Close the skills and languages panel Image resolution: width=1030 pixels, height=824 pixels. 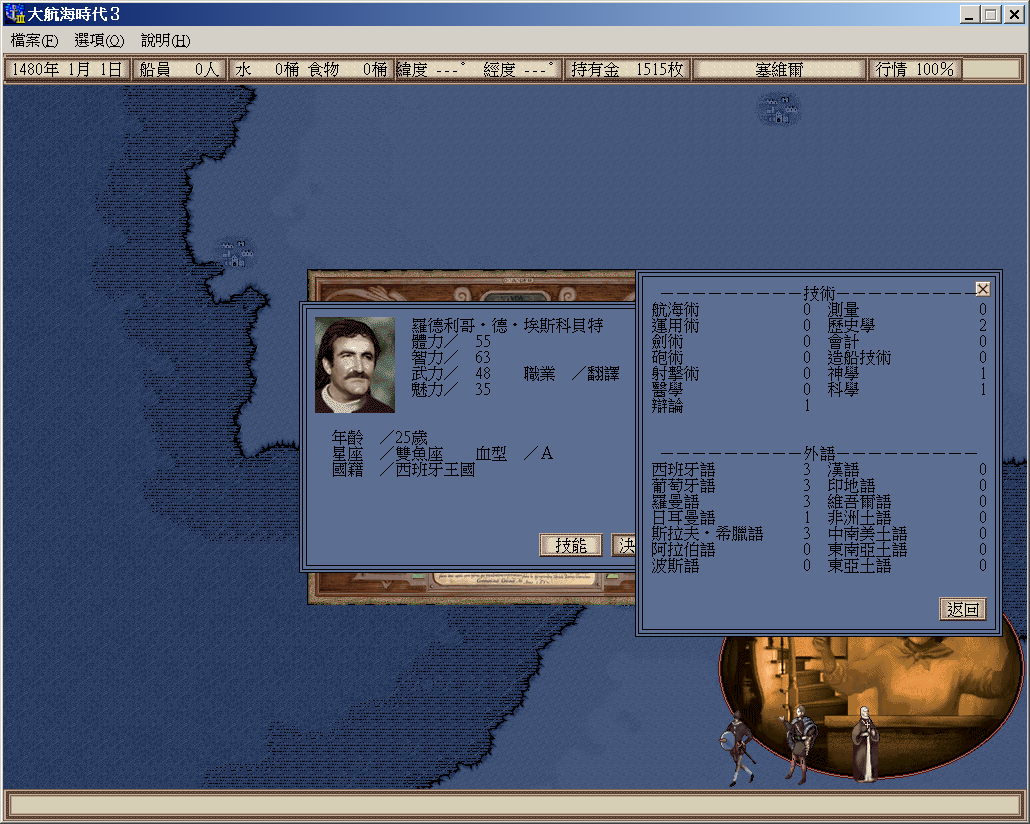[982, 289]
